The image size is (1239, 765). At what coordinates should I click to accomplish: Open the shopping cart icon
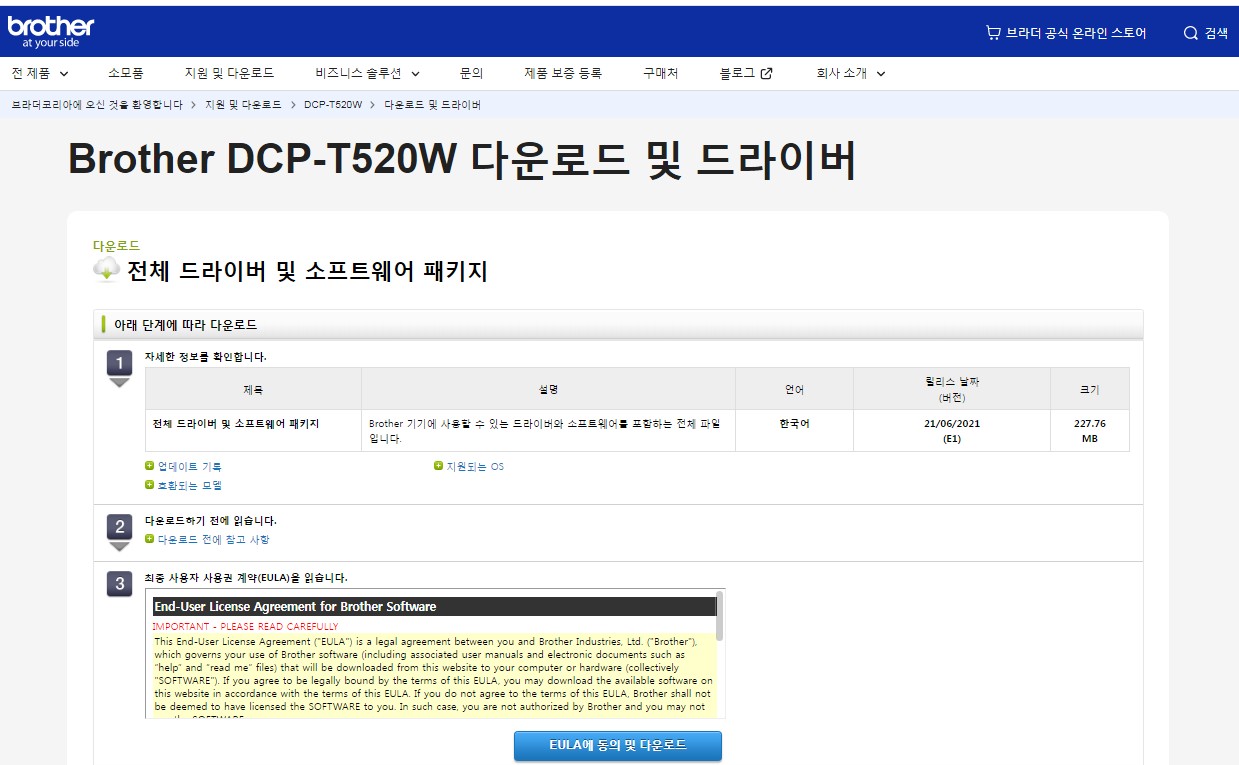click(993, 33)
